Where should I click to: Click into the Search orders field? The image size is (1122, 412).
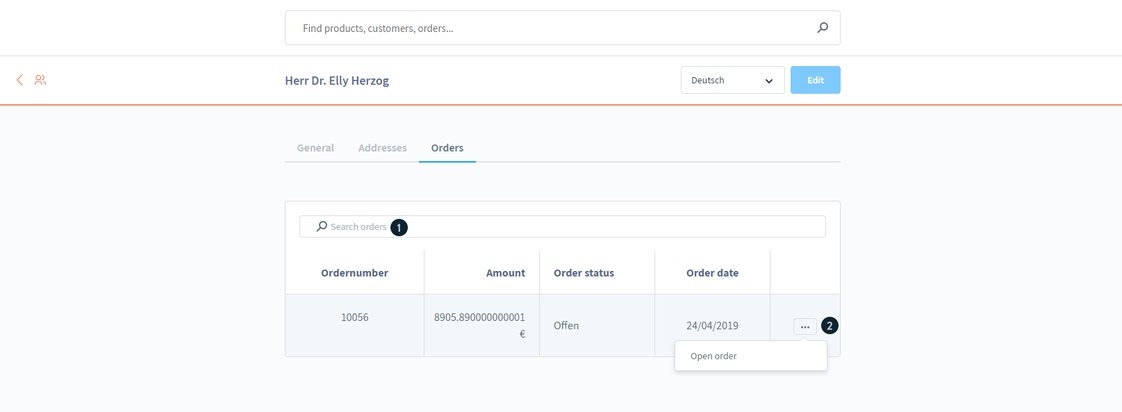600,227
